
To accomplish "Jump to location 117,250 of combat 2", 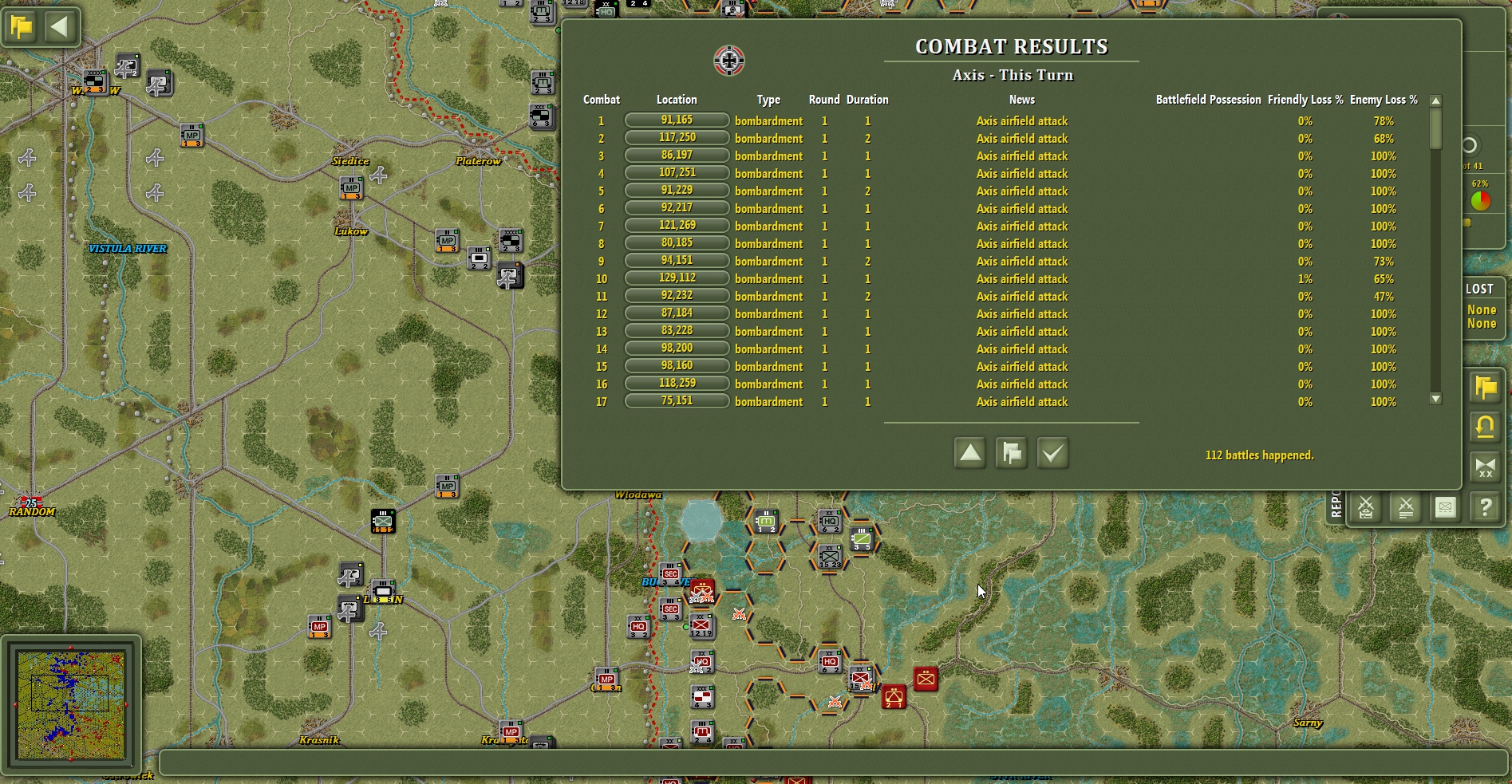I will coord(677,138).
